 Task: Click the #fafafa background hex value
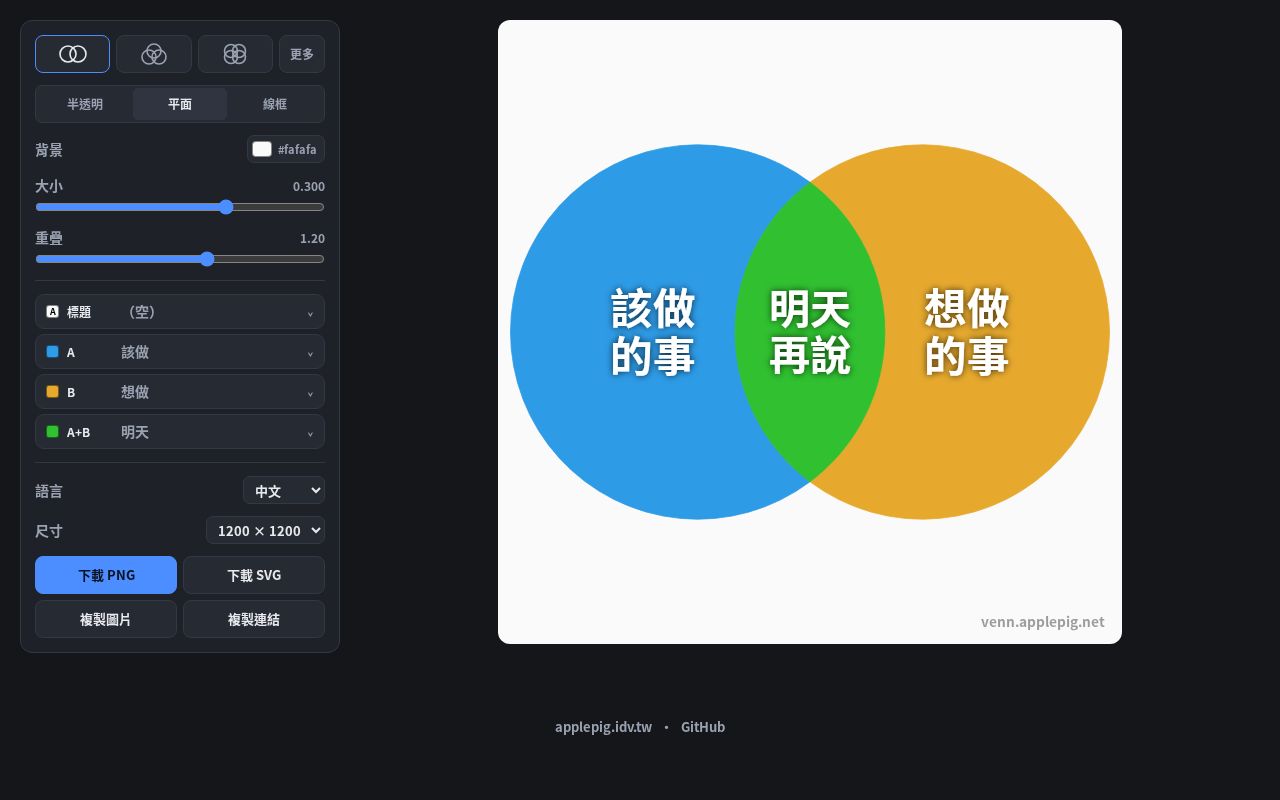tap(297, 149)
